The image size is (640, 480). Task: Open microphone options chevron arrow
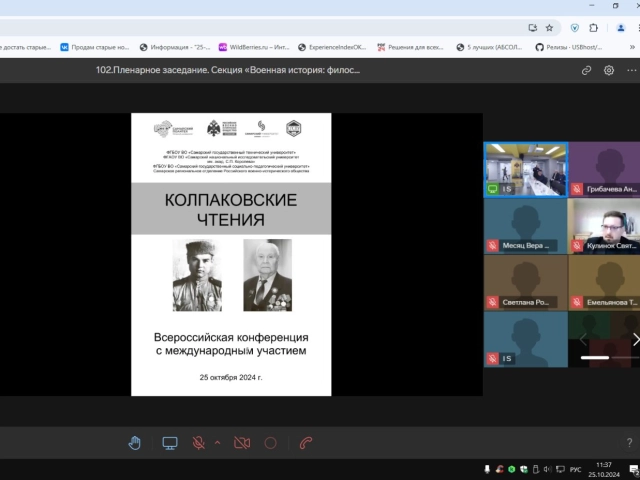218,442
